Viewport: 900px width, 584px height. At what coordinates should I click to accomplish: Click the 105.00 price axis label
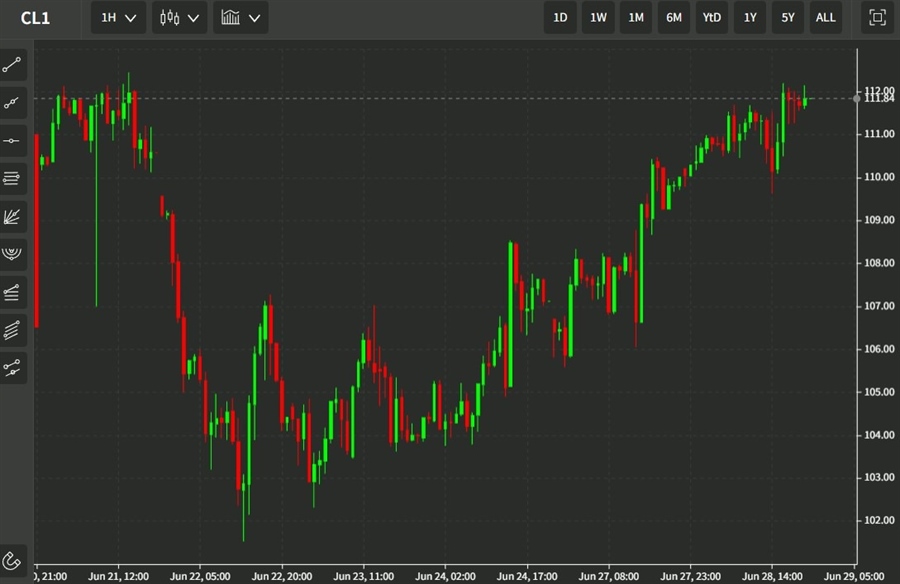pos(879,392)
